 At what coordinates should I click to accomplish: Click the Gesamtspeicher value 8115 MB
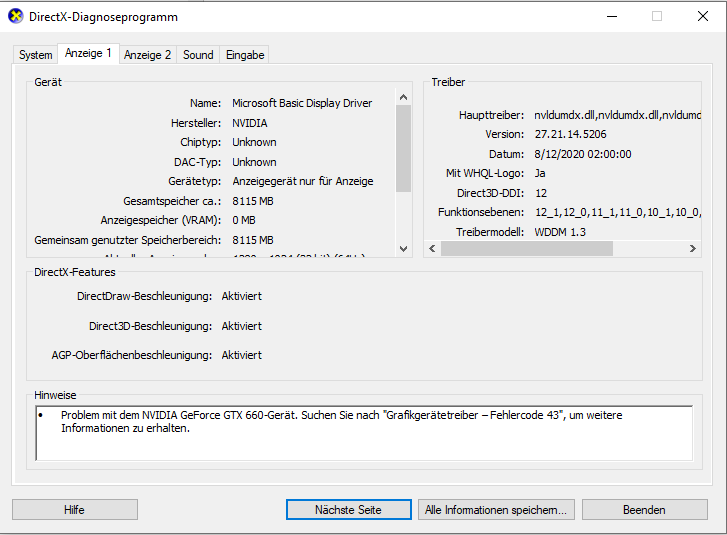pyautogui.click(x=253, y=201)
